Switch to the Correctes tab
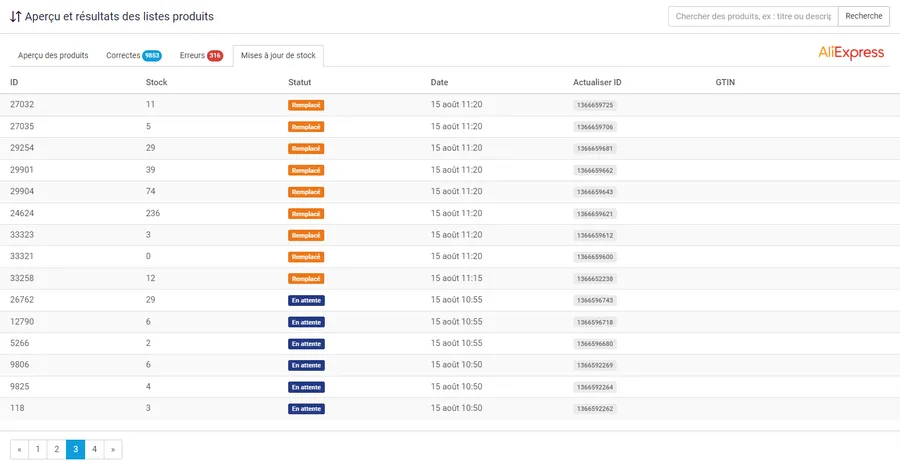 click(x=133, y=56)
